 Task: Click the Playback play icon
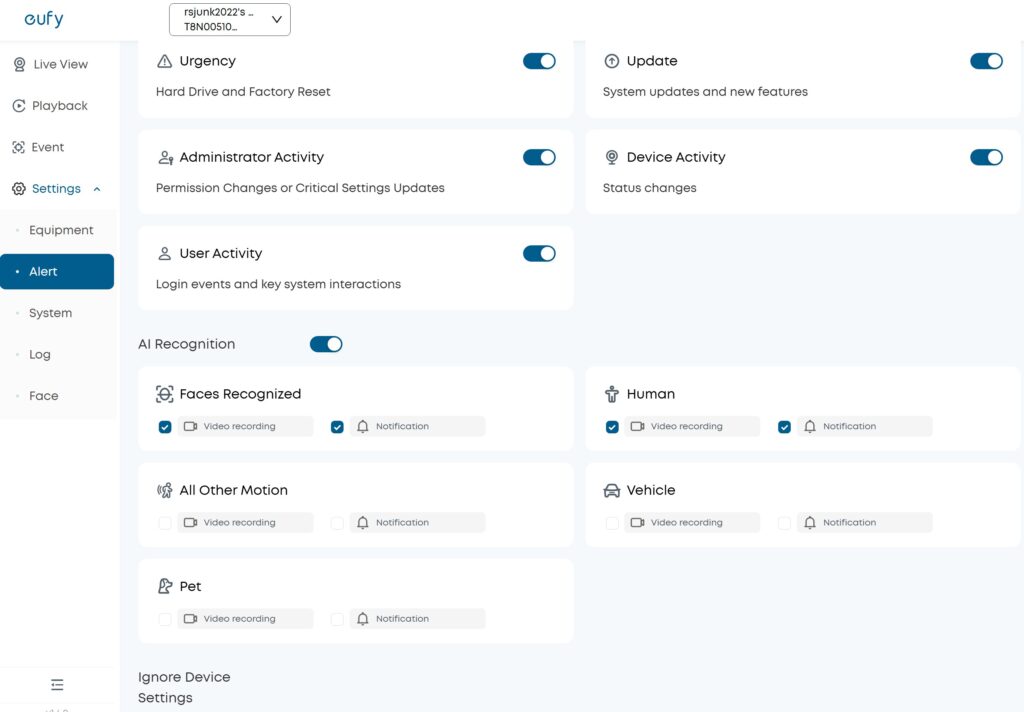19,106
